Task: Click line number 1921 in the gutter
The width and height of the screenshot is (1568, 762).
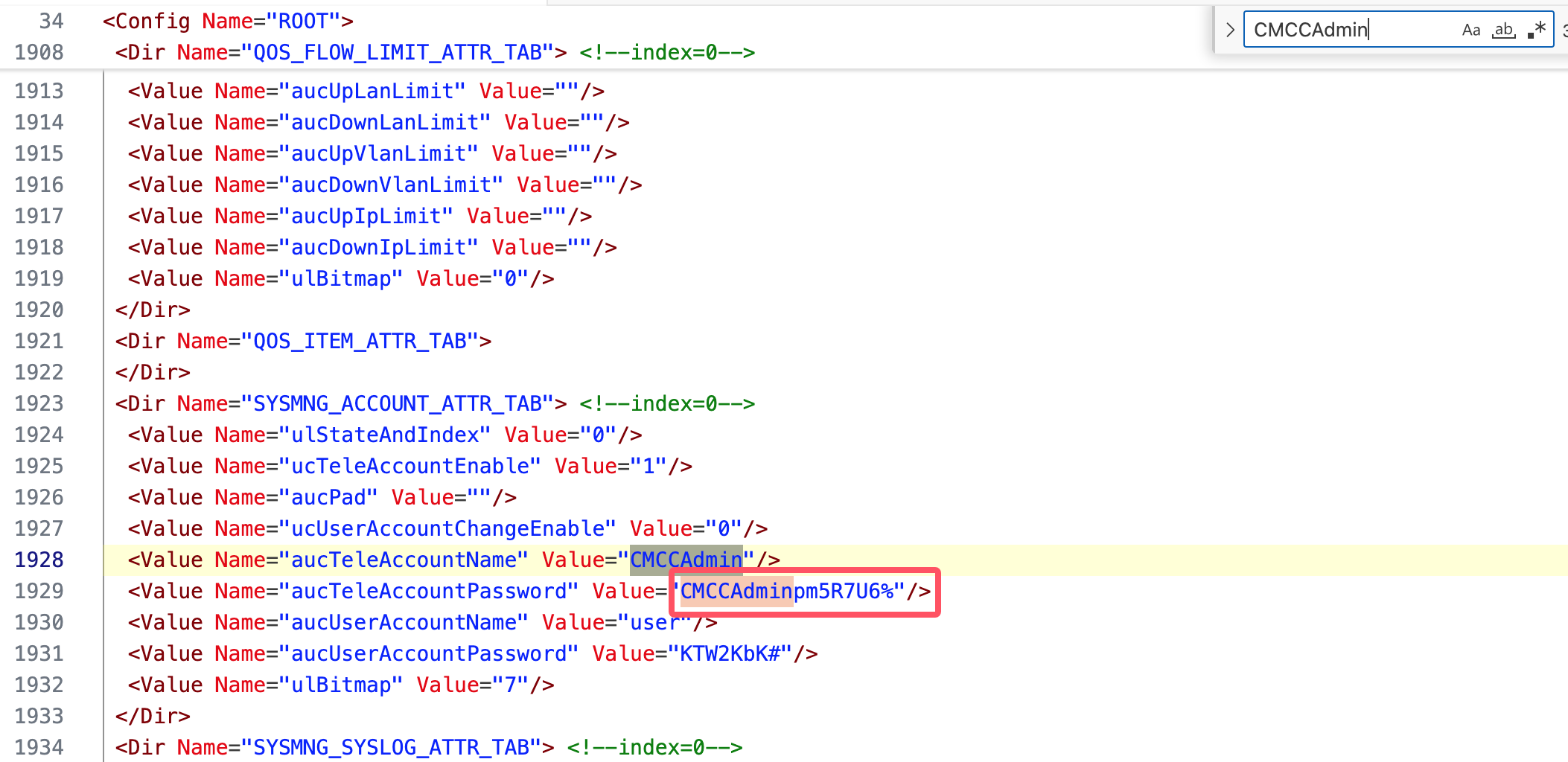Action: tap(39, 341)
